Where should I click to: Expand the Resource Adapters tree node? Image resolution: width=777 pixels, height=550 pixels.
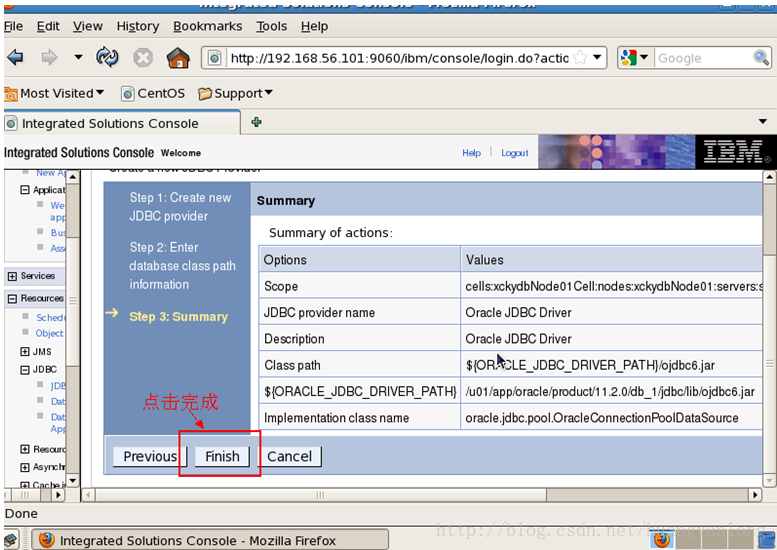(x=25, y=449)
